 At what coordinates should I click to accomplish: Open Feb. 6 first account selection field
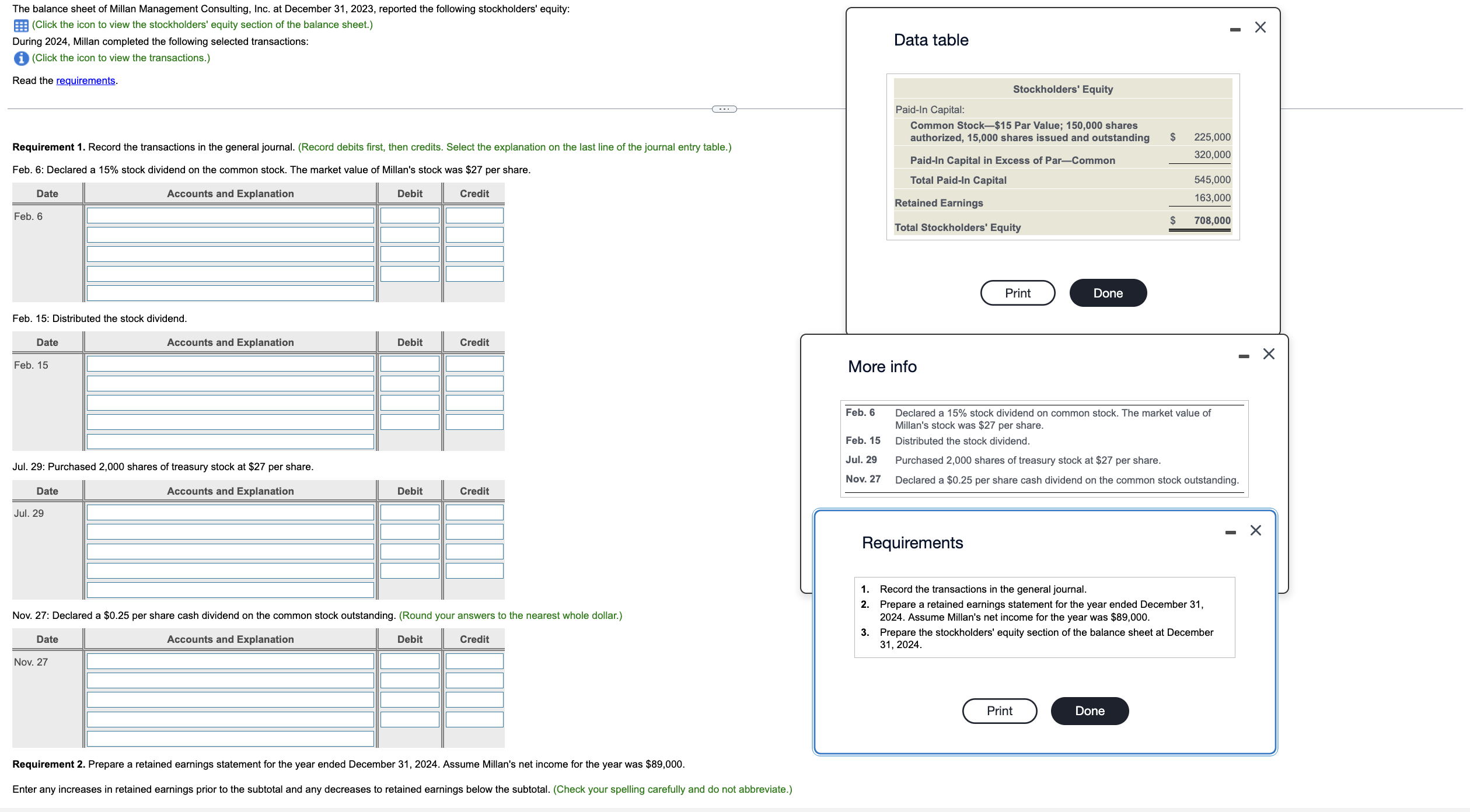tap(230, 216)
